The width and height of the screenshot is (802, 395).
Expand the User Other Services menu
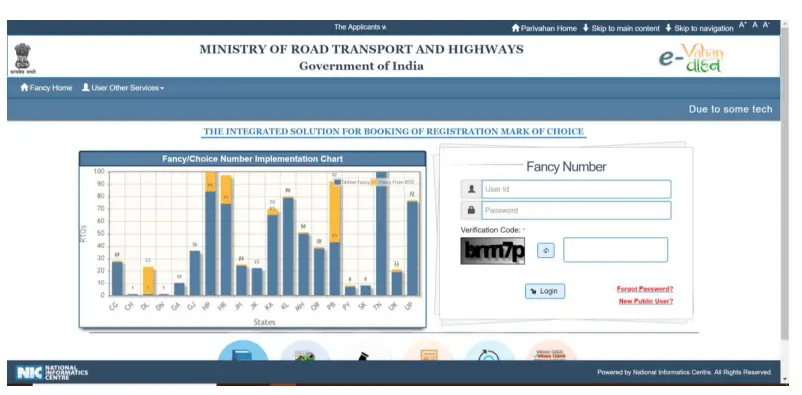pos(123,87)
